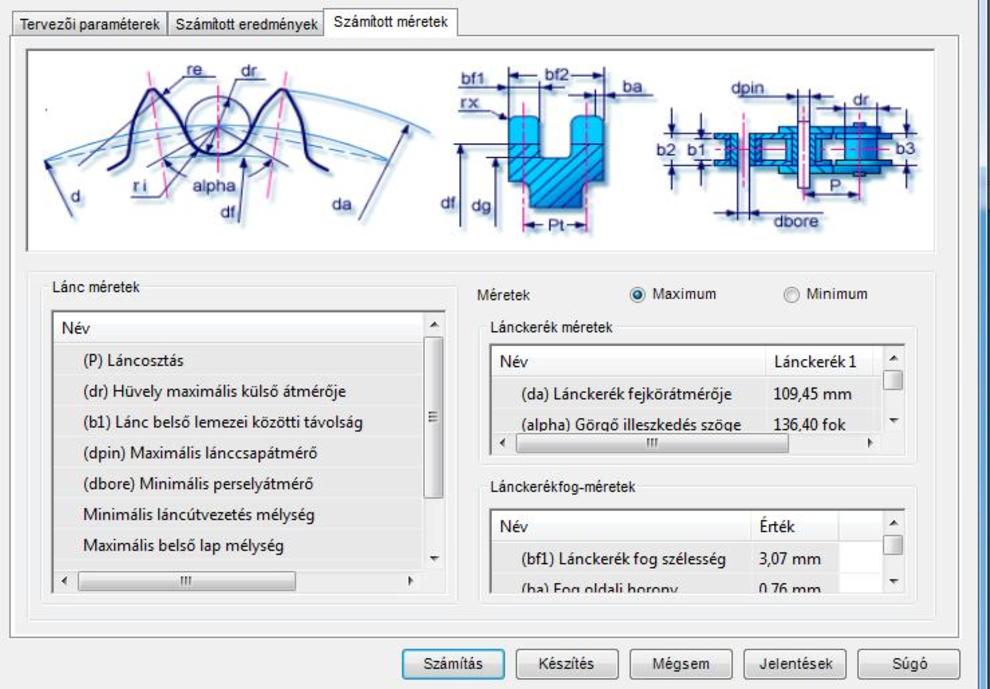The width and height of the screenshot is (990, 689).
Task: Open the Számított eredmények tab
Action: tap(246, 24)
